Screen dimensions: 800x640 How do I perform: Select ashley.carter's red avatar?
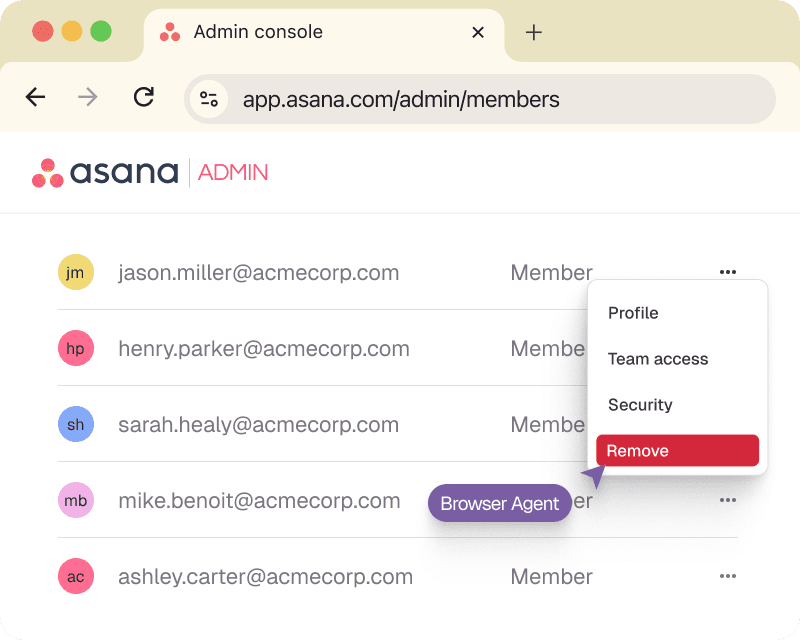[x=76, y=576]
